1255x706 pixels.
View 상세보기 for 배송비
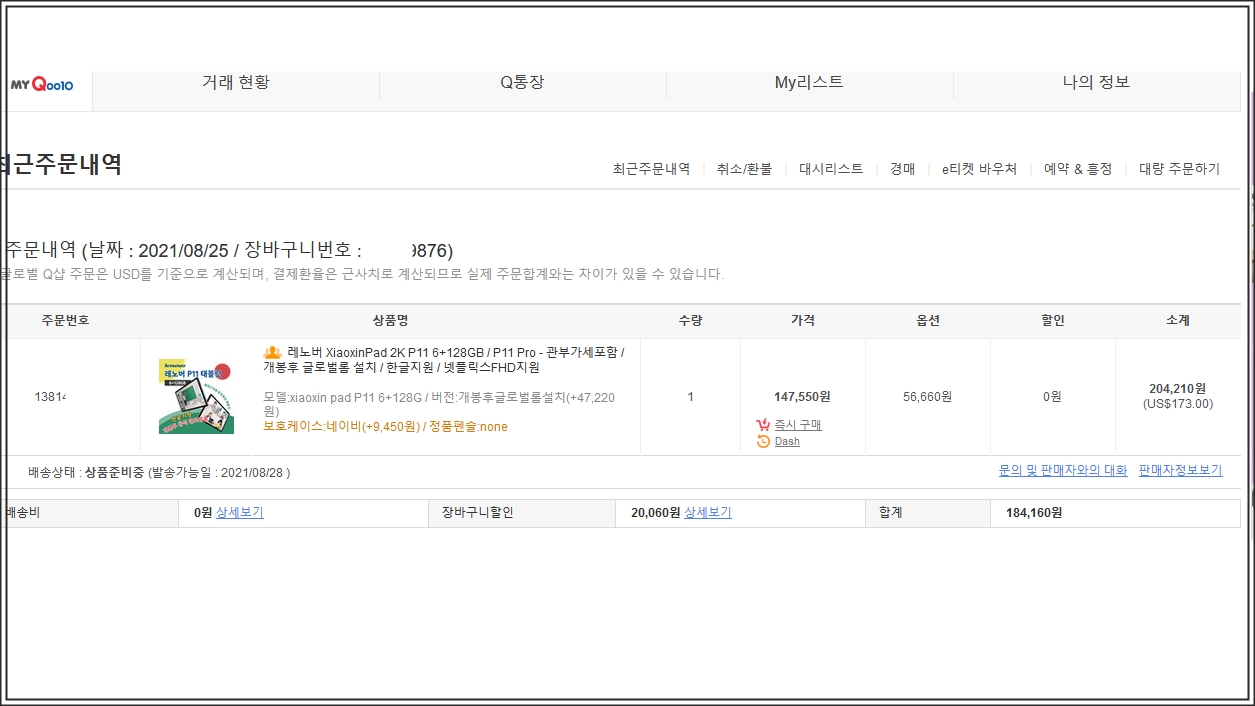coord(240,512)
